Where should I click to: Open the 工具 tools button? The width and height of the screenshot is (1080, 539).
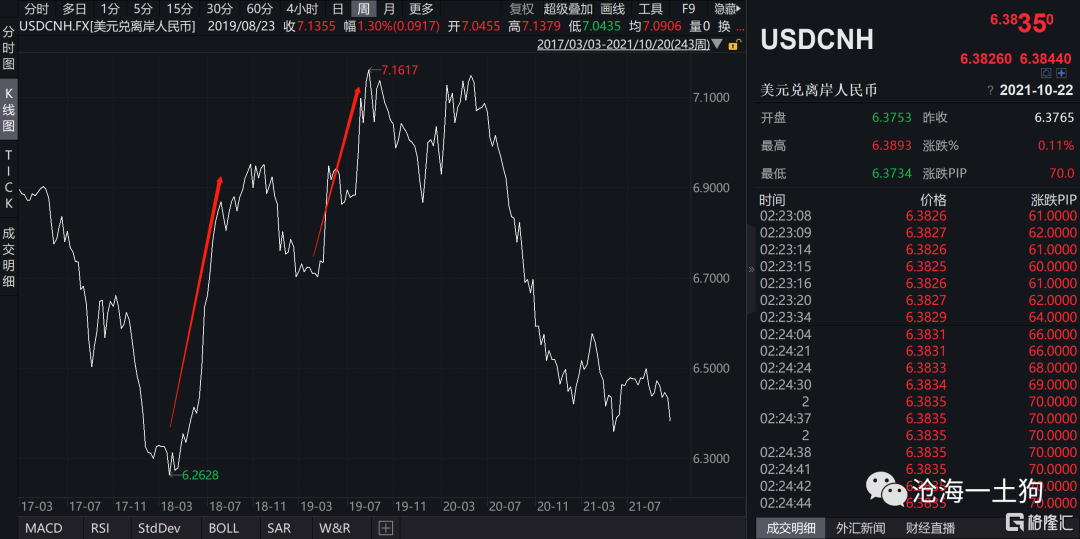click(651, 9)
